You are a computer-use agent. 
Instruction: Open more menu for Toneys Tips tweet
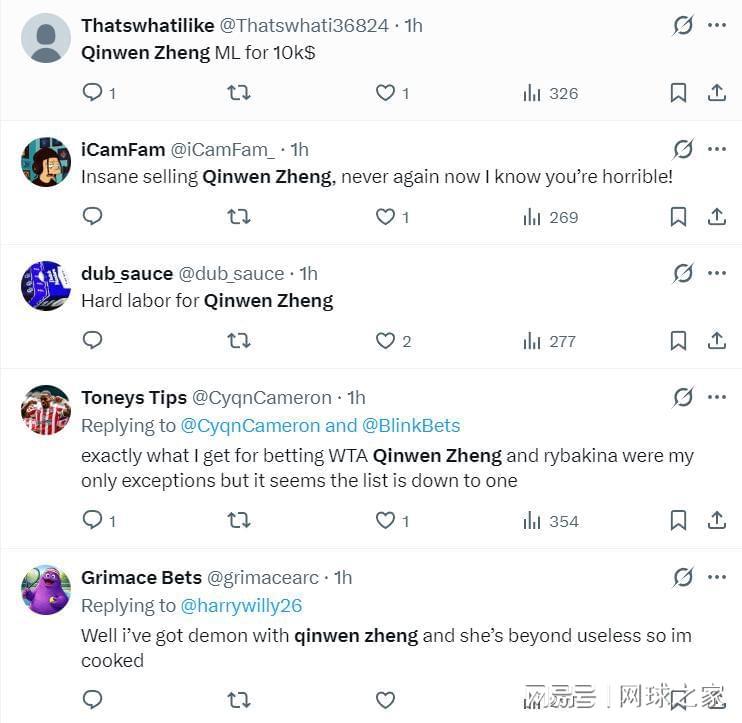716,397
